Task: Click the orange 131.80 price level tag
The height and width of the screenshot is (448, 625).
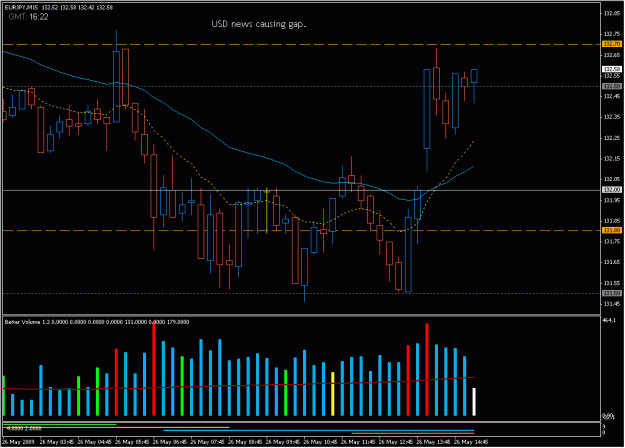Action: (612, 230)
